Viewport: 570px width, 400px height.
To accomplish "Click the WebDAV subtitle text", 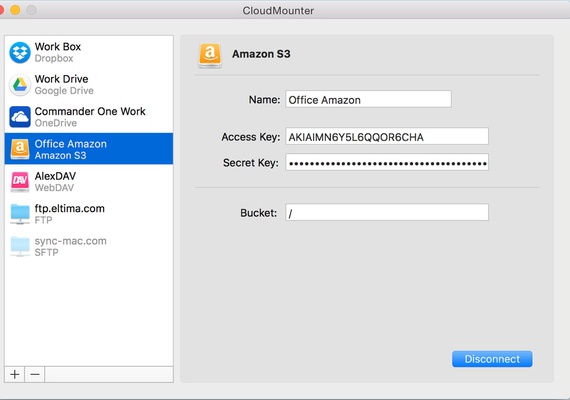I will click(54, 188).
